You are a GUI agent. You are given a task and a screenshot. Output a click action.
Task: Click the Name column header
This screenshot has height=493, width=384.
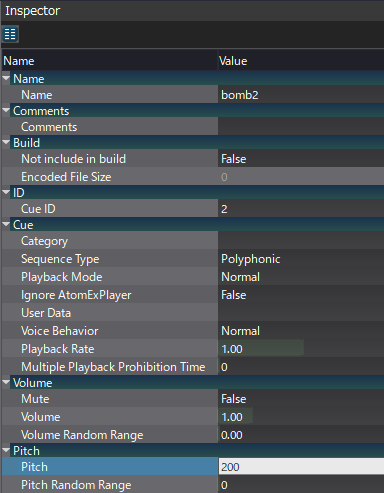coord(109,61)
